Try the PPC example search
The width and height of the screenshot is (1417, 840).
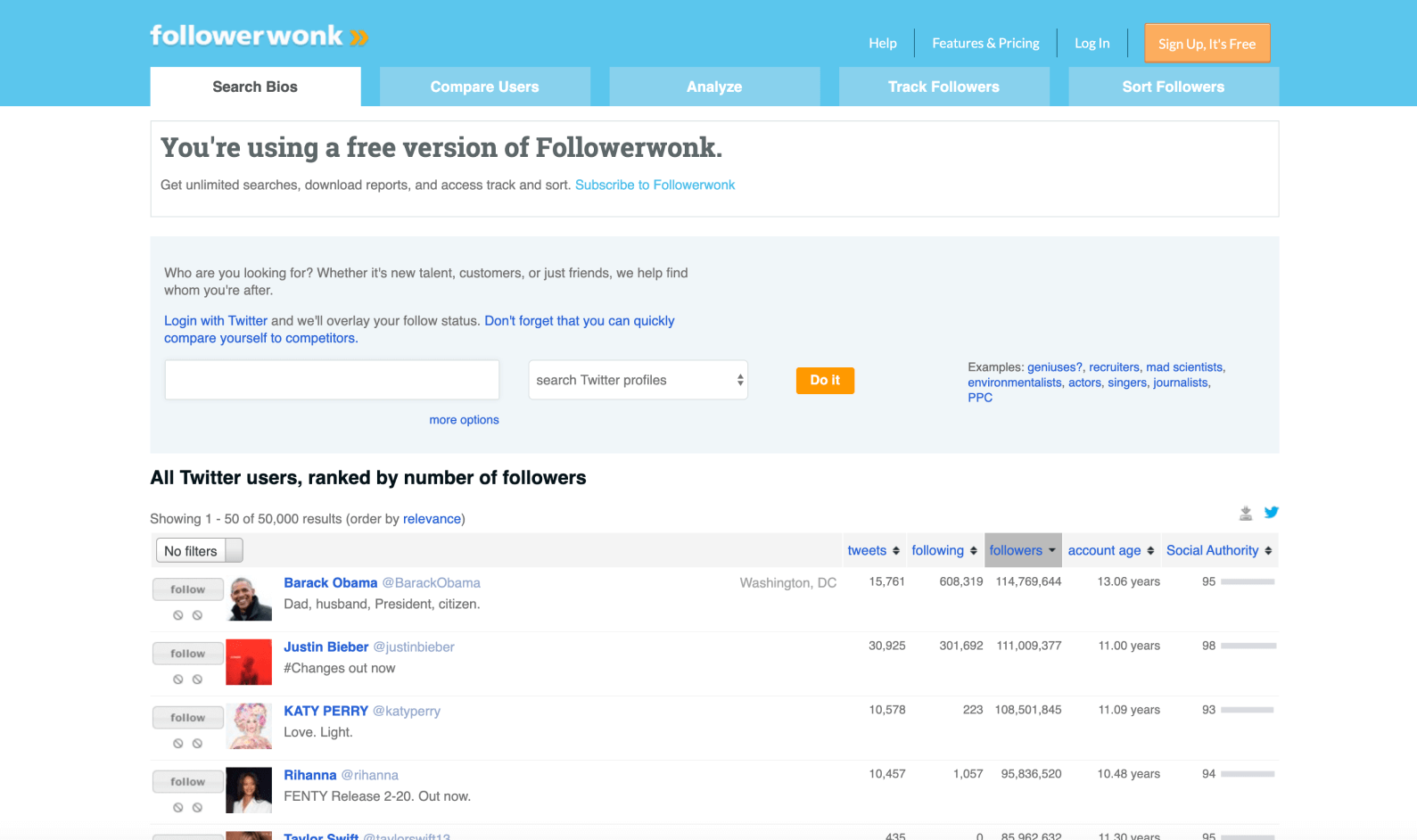980,398
